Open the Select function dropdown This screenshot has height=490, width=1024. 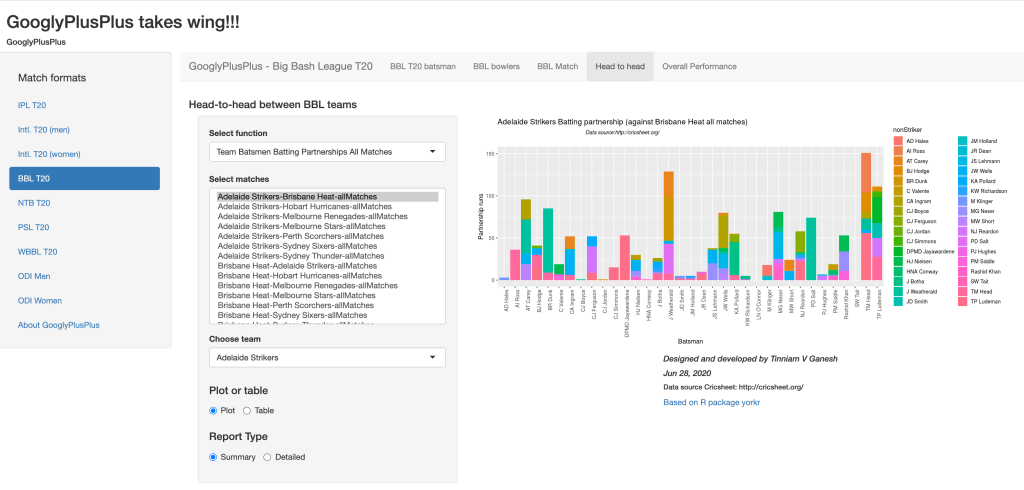tap(327, 152)
